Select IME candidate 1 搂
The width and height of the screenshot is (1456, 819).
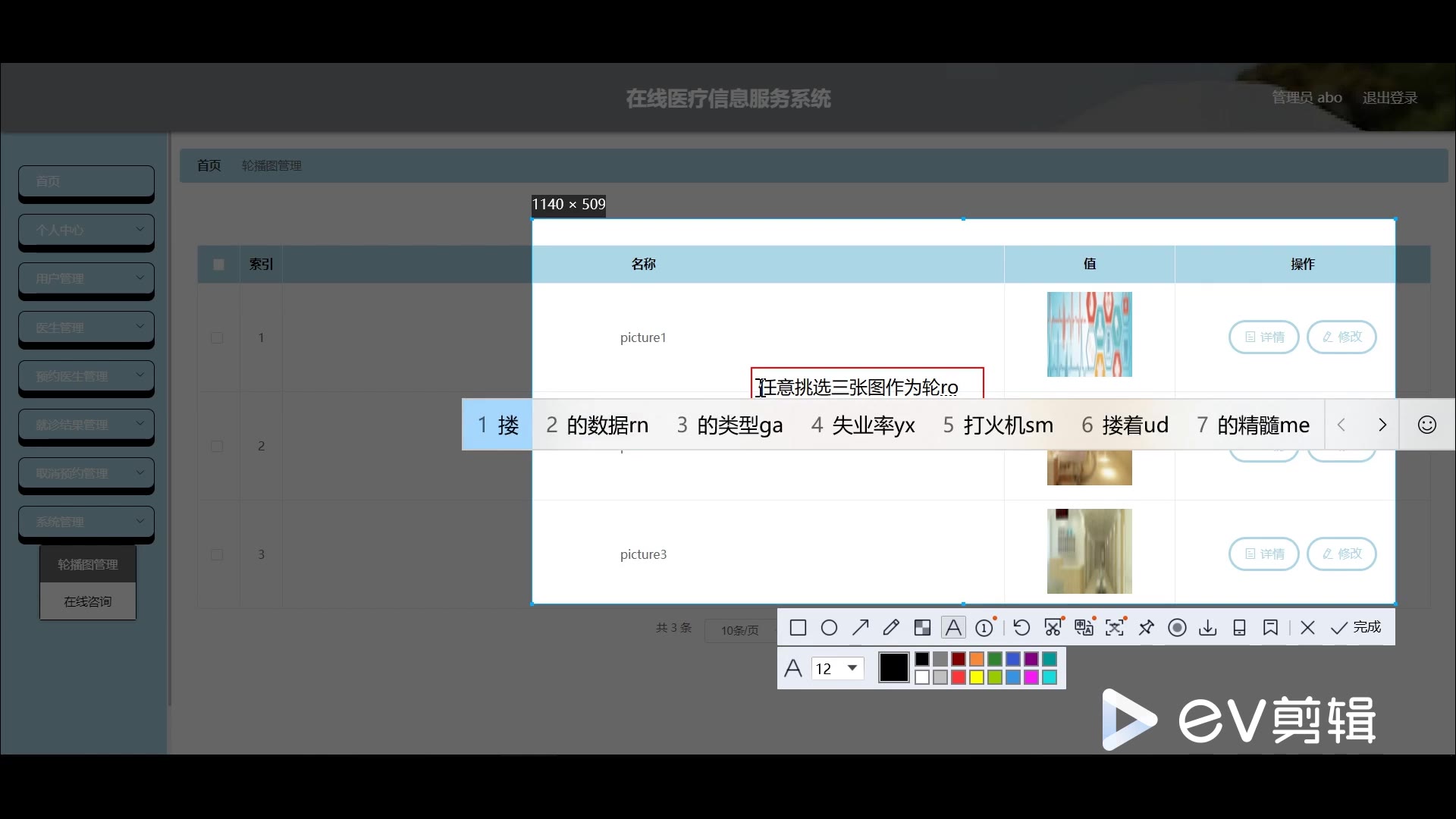[x=497, y=425]
